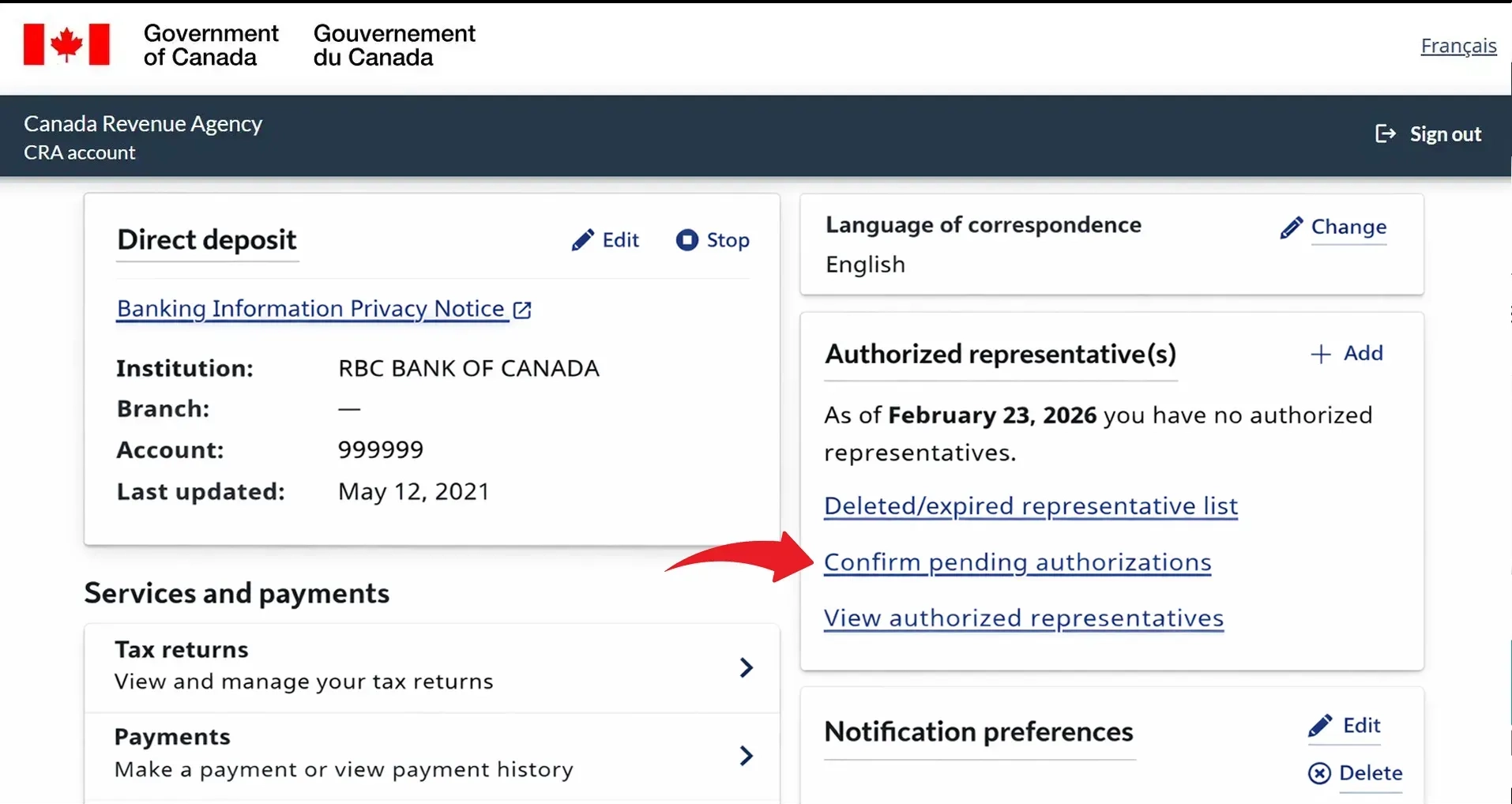Switch language to Français
This screenshot has width=1512, height=804.
[x=1458, y=46]
